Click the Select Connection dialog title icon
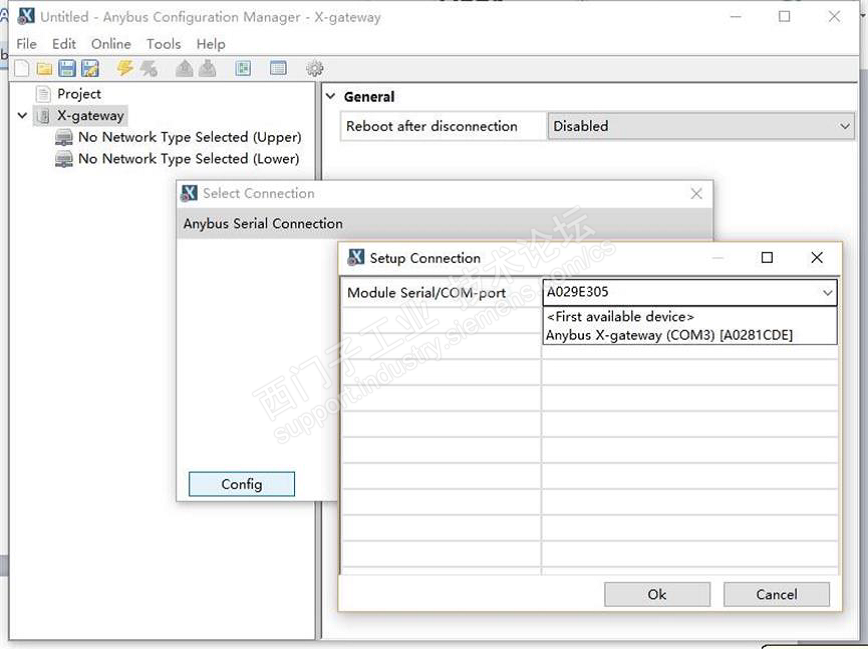 coord(189,193)
